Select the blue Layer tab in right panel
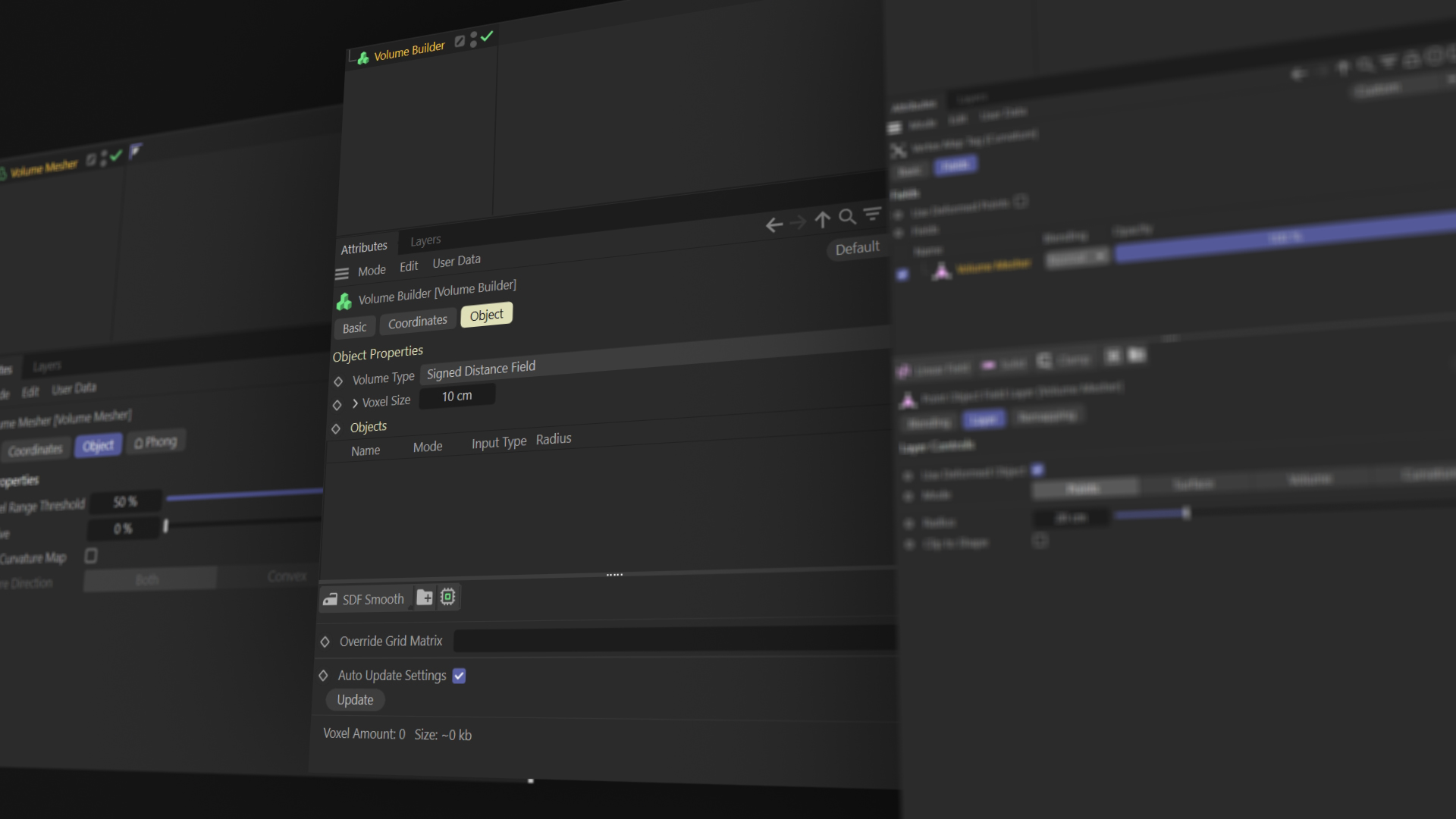The height and width of the screenshot is (819, 1456). pyautogui.click(x=984, y=419)
